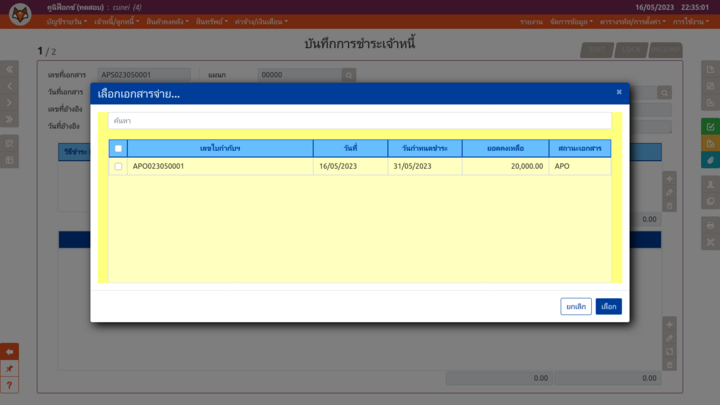
Task: Click the copy document icon in right sidebar
Action: click(710, 201)
